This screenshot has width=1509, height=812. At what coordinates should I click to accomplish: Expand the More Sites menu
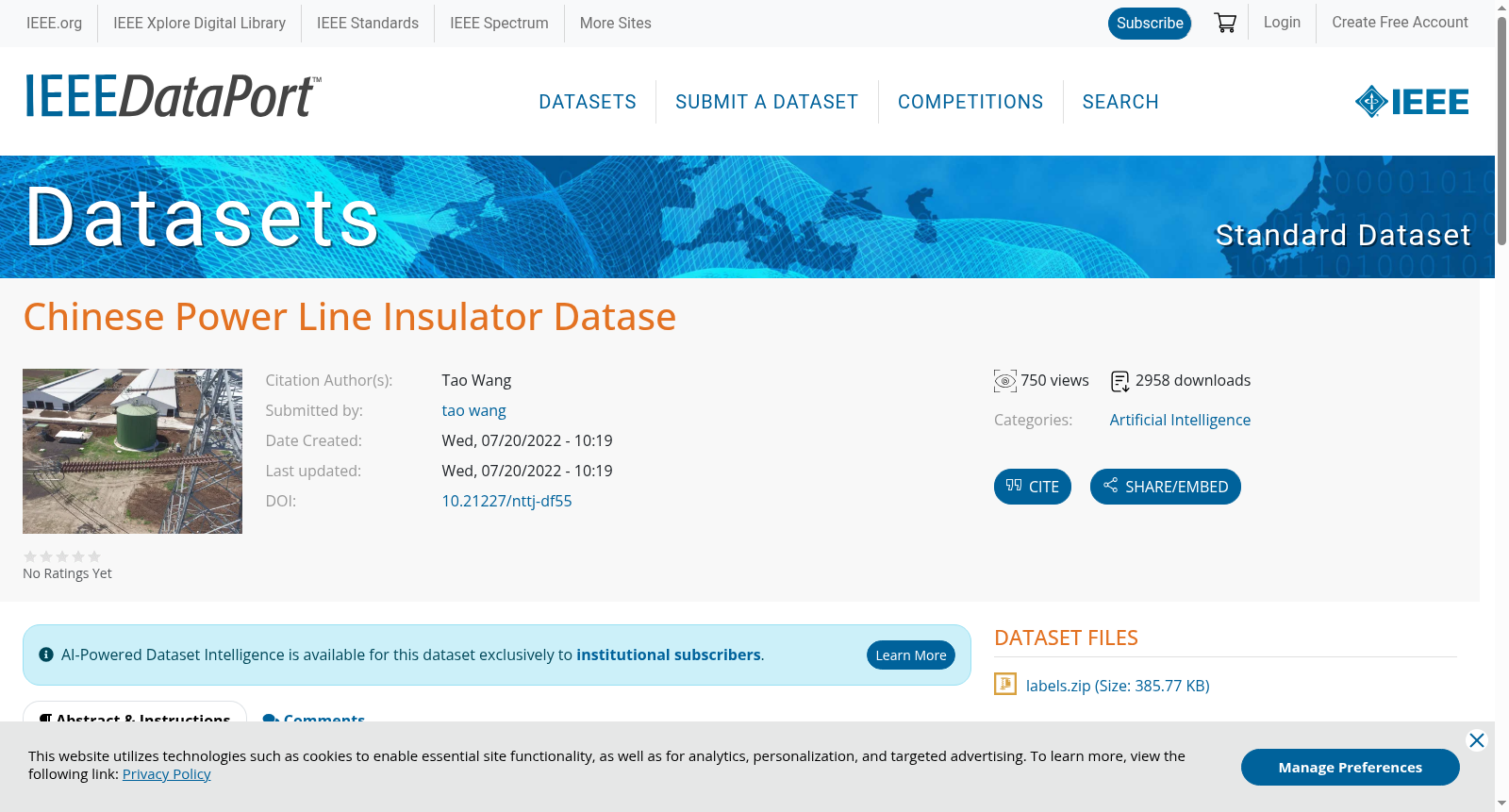pos(616,23)
